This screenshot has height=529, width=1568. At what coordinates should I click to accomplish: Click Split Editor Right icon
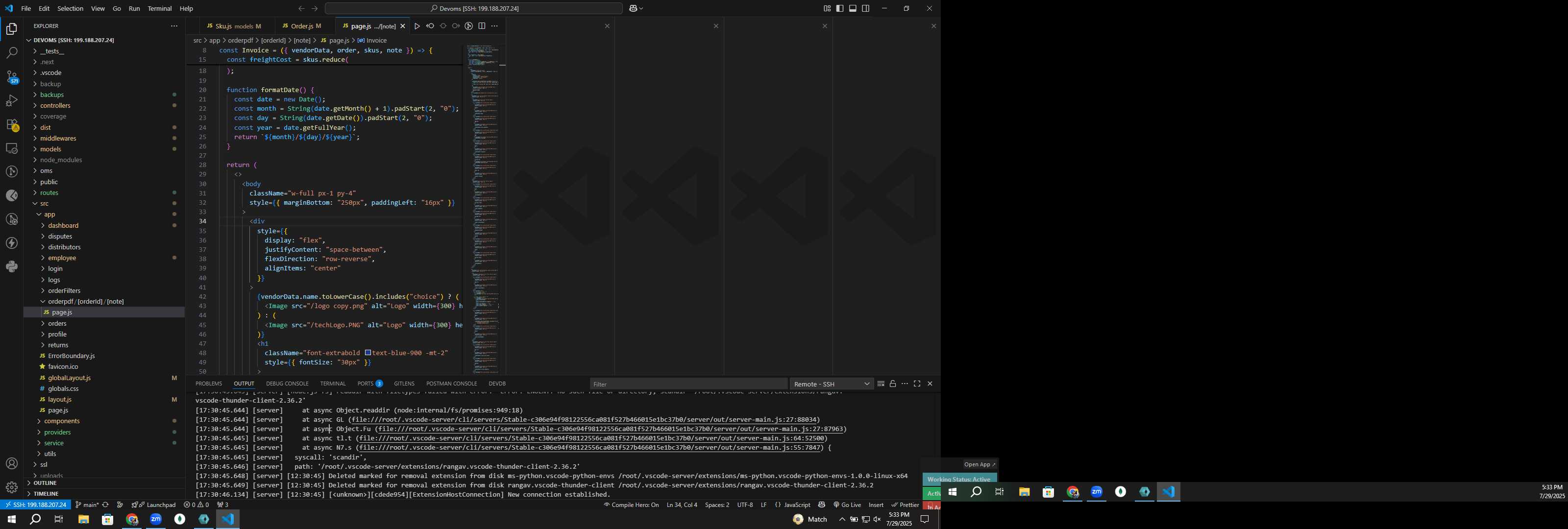pos(482,26)
